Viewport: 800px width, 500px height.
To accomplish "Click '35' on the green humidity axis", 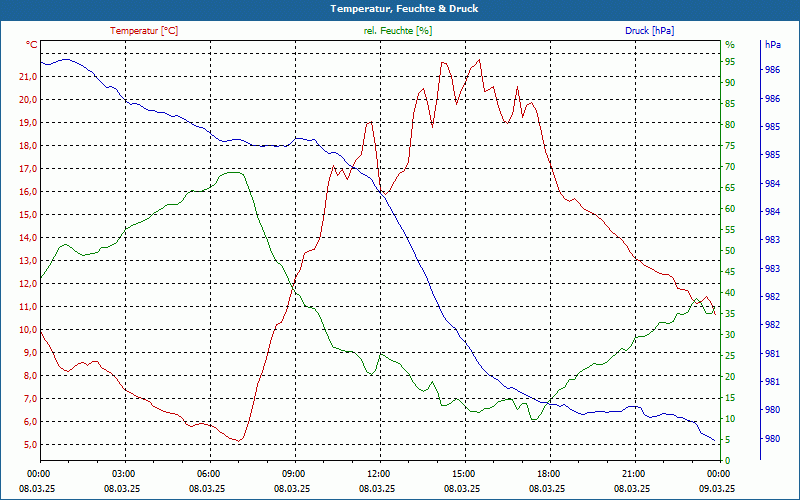I will 731,314.
